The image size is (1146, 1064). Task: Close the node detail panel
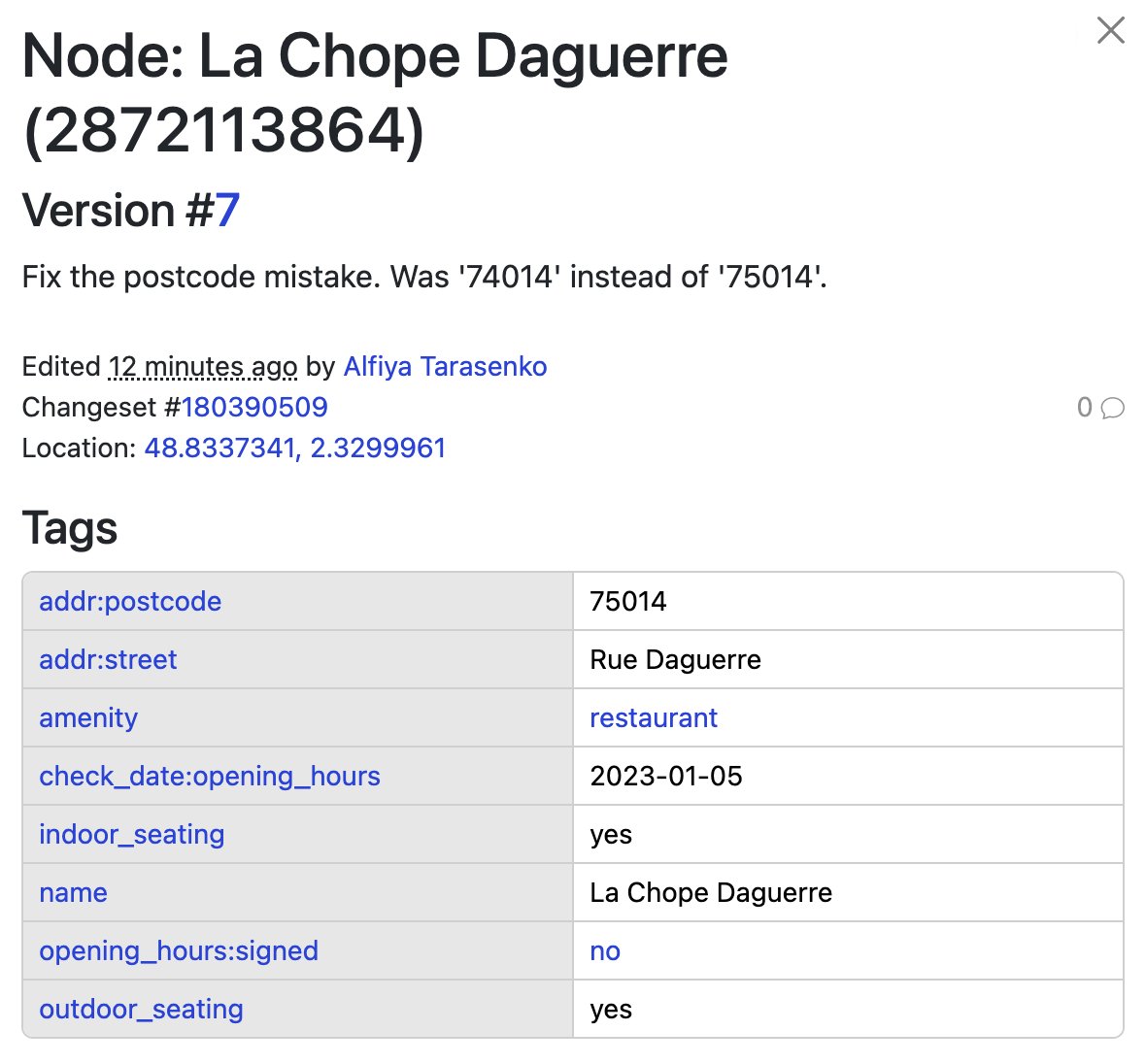point(1110,30)
